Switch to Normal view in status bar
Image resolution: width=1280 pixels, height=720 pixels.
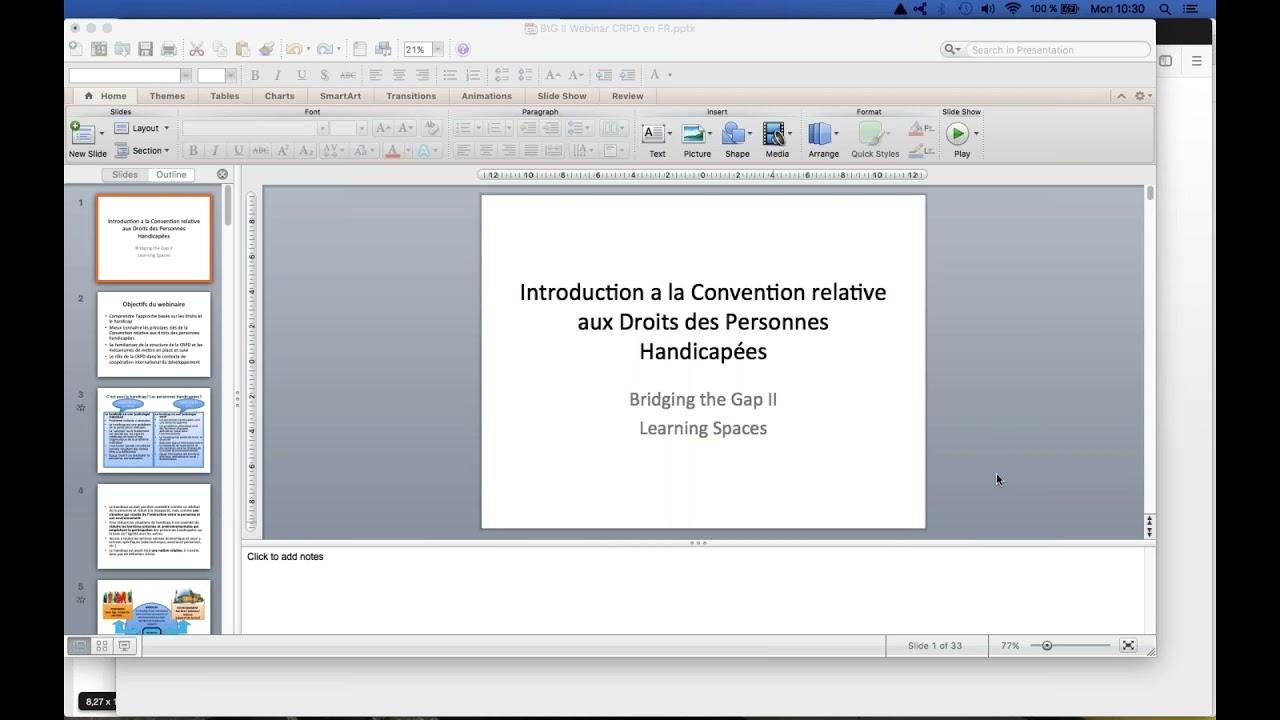[x=78, y=646]
